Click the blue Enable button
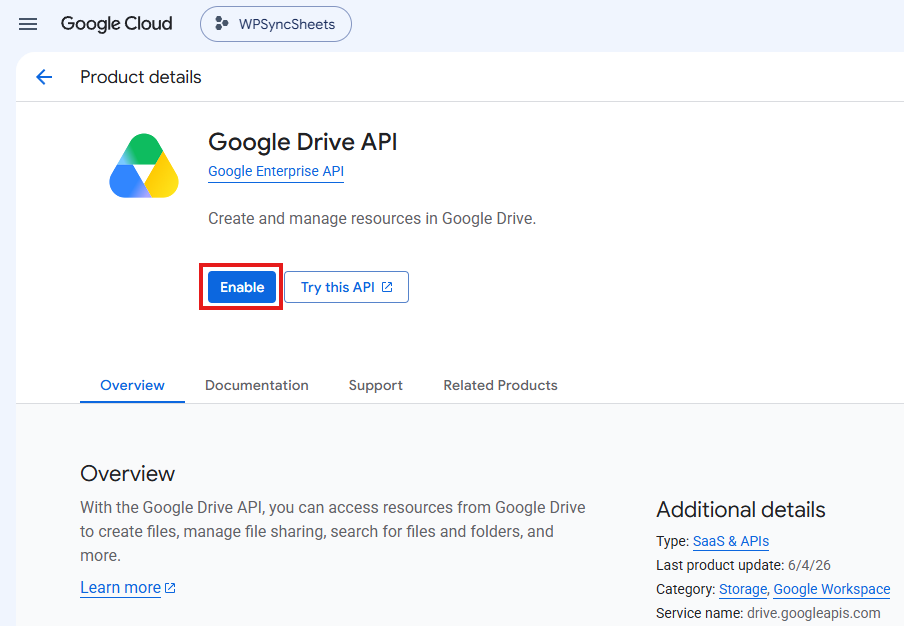 (x=242, y=286)
